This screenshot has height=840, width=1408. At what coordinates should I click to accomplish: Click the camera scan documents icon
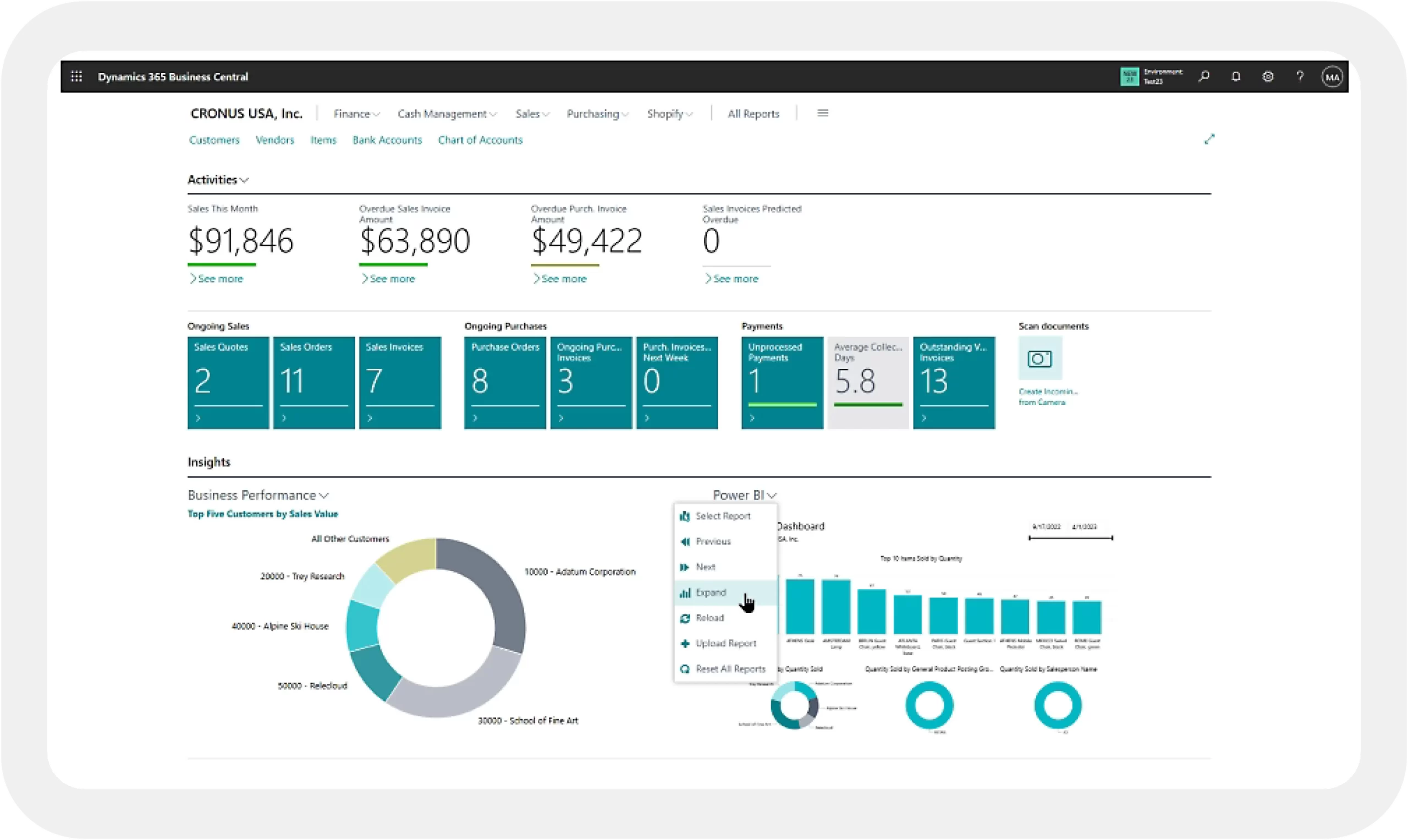point(1040,358)
